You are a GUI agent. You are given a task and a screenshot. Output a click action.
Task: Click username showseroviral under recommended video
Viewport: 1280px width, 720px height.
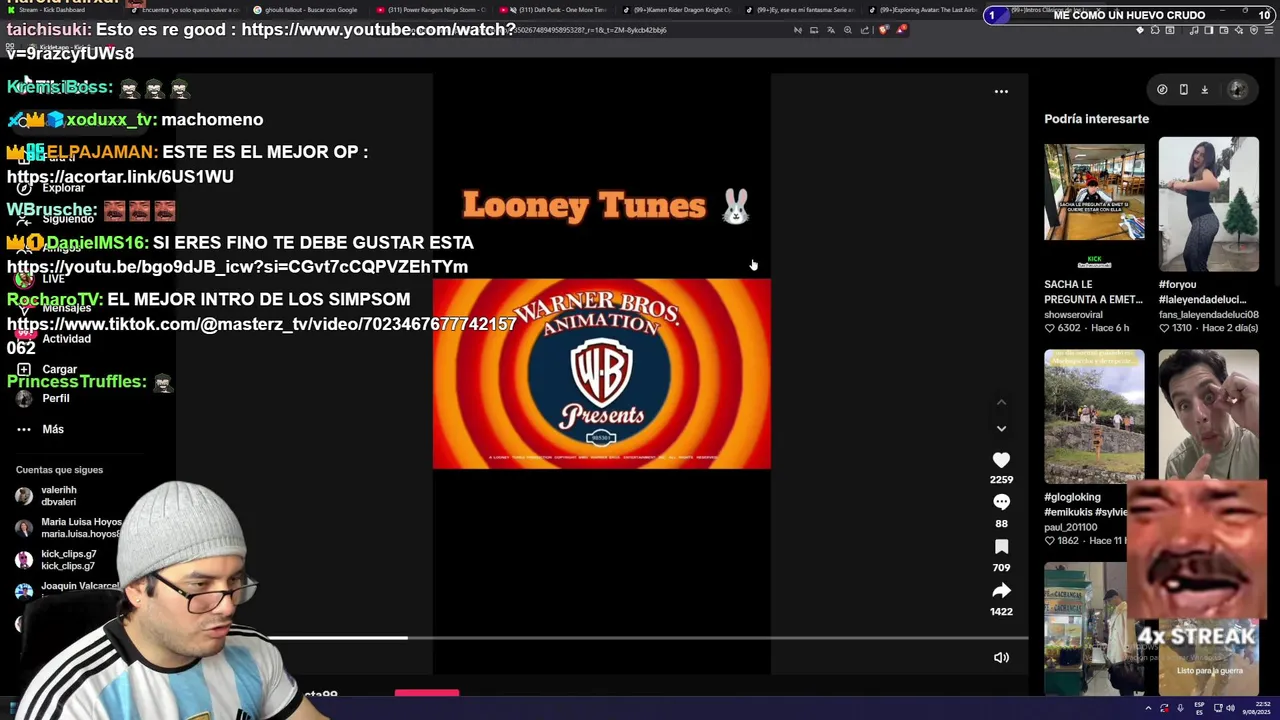point(1073,315)
